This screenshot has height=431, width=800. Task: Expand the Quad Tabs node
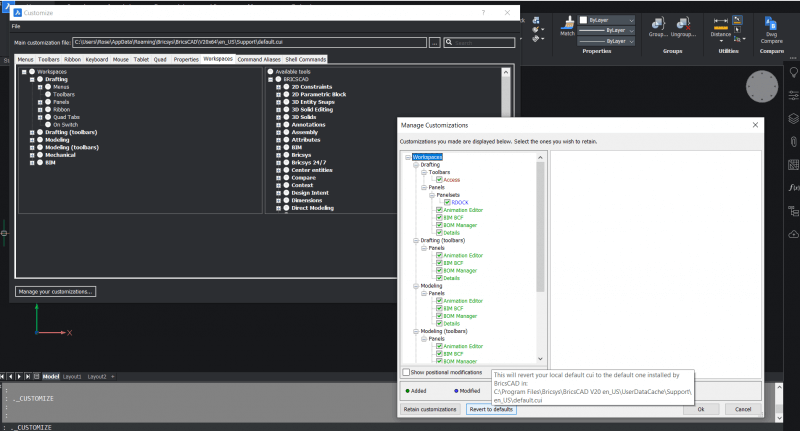(x=40, y=117)
